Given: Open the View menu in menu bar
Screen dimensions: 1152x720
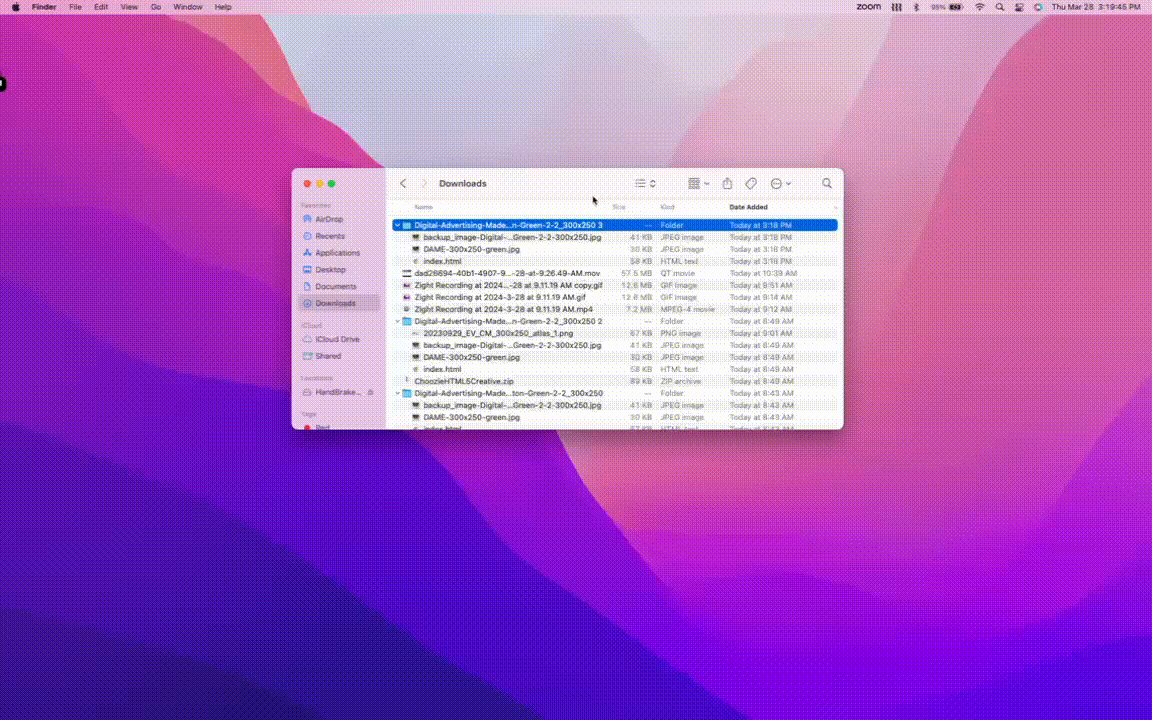Looking at the screenshot, I should click(x=129, y=7).
